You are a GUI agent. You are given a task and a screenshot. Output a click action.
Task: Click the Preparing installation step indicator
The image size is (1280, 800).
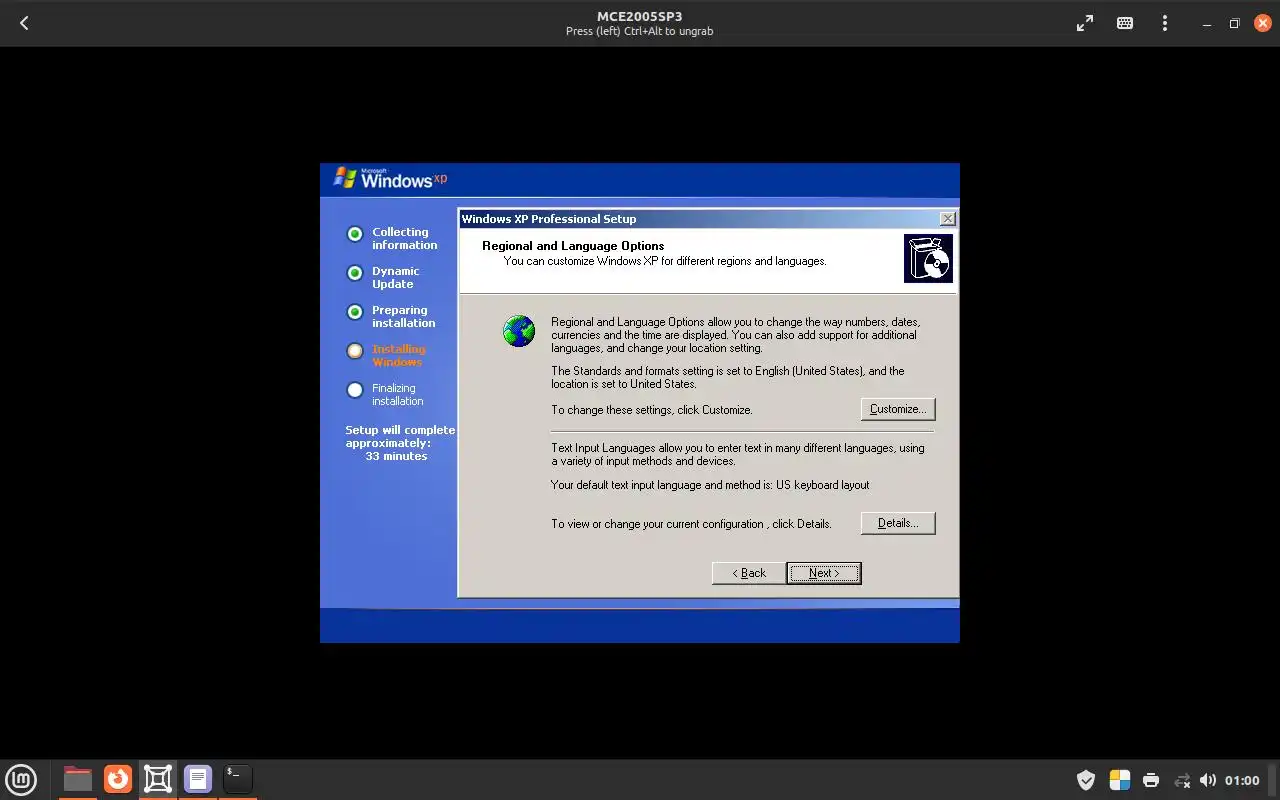354,312
